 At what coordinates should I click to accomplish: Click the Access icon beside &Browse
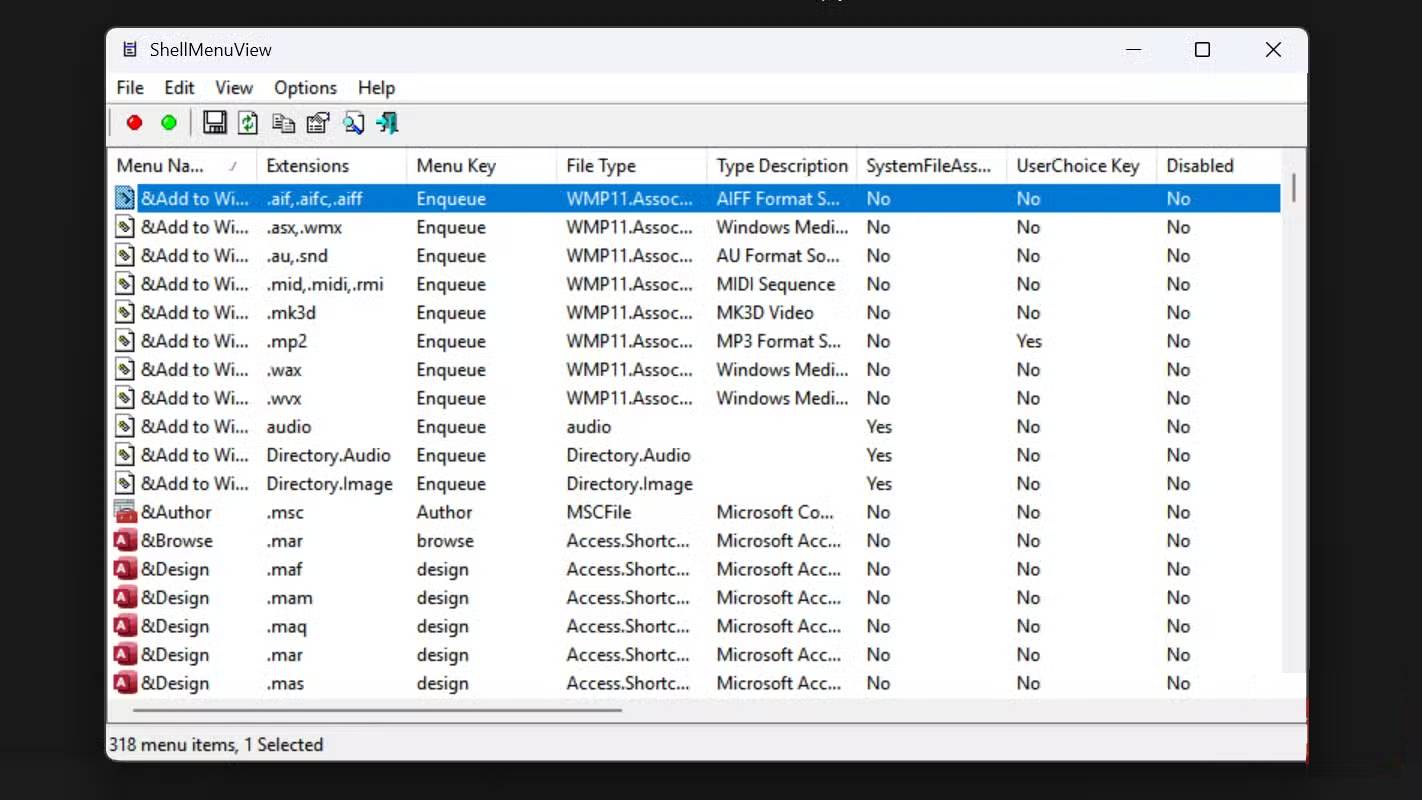125,540
